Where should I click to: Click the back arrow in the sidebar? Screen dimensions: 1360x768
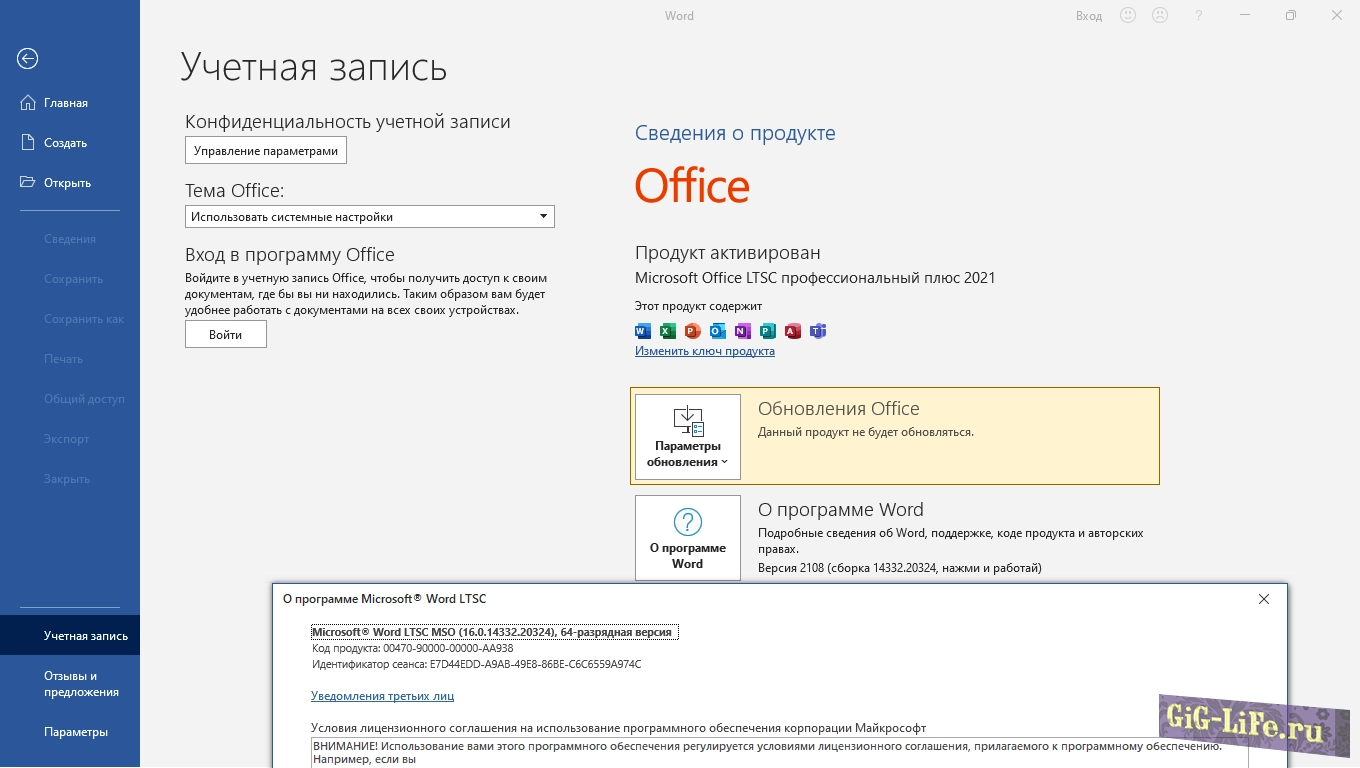click(28, 59)
